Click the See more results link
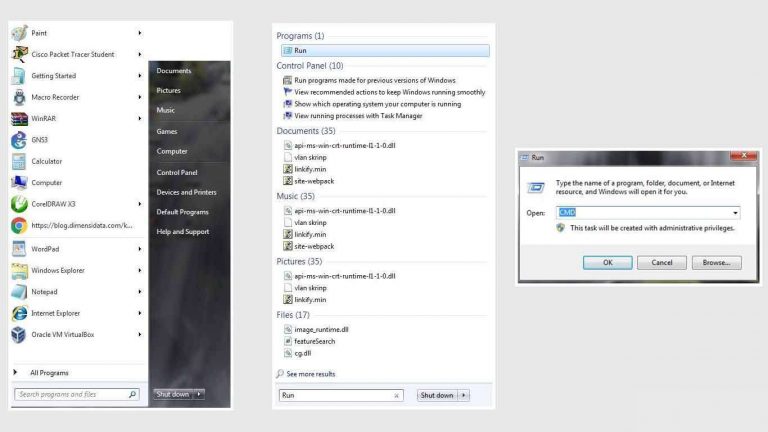Screen dimensions: 768x432 coord(310,374)
